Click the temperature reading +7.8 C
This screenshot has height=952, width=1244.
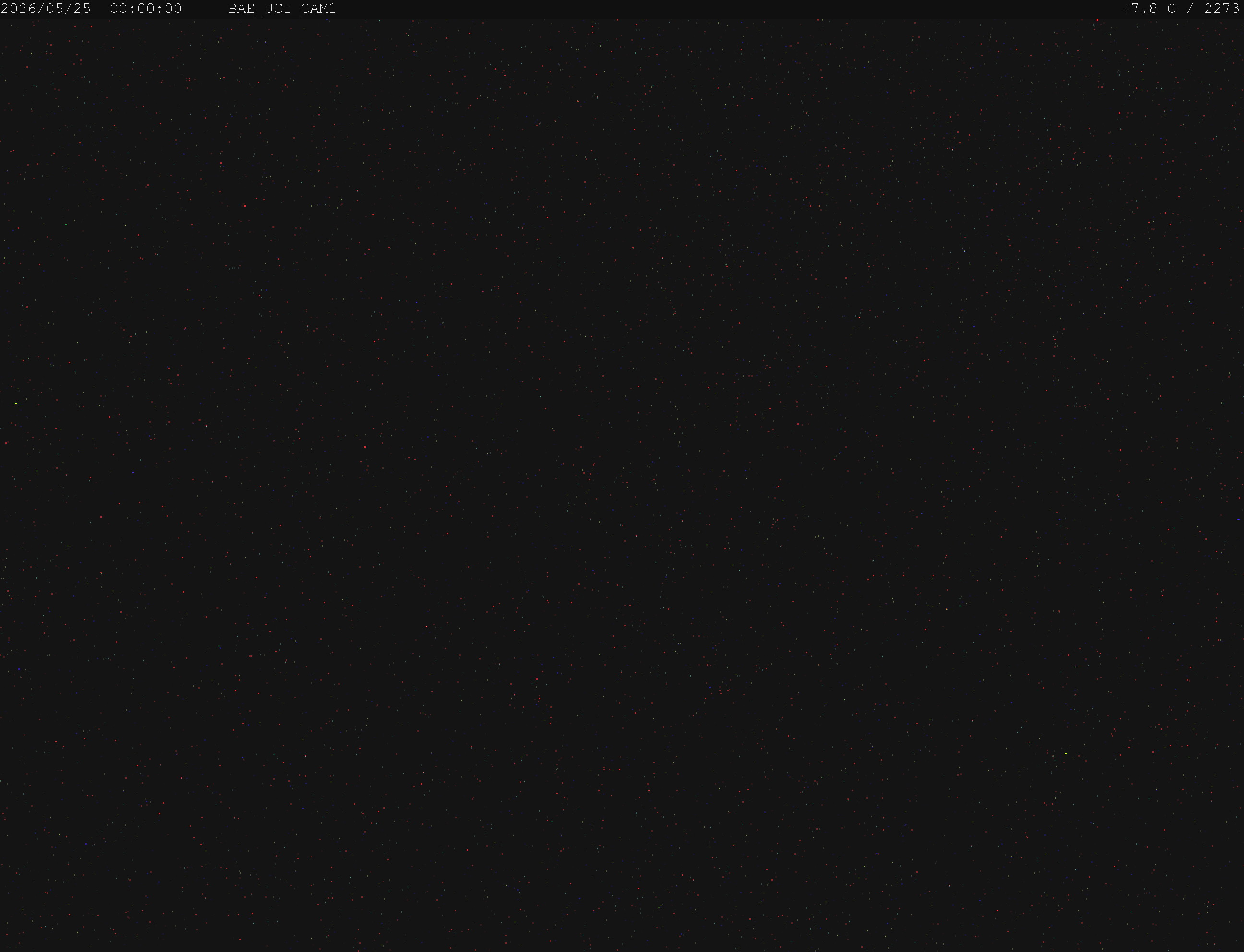[1149, 9]
